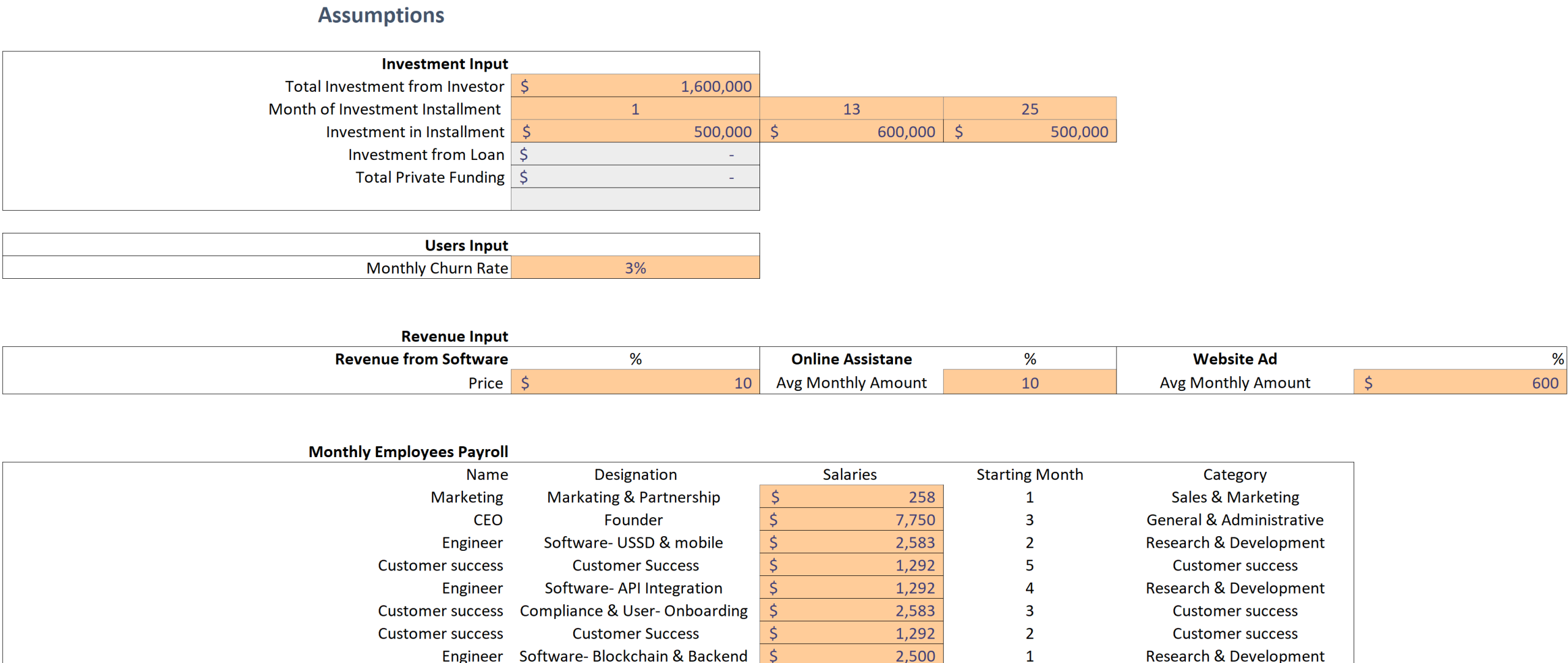The height and width of the screenshot is (663, 1568).
Task: Click the Monthly Churn Rate 3% cell
Action: point(635,268)
